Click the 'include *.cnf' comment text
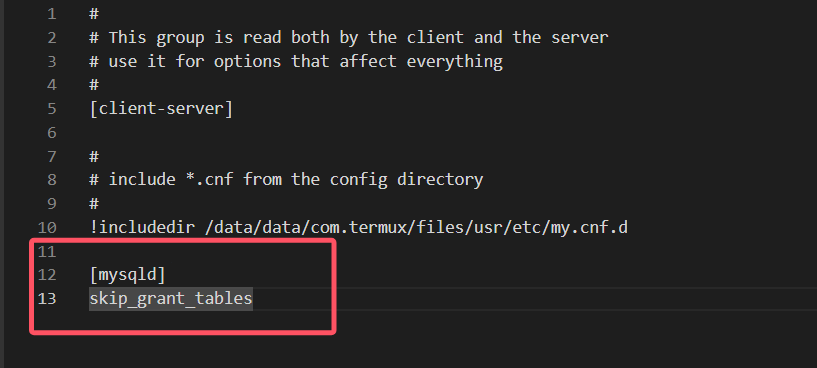 tap(170, 180)
